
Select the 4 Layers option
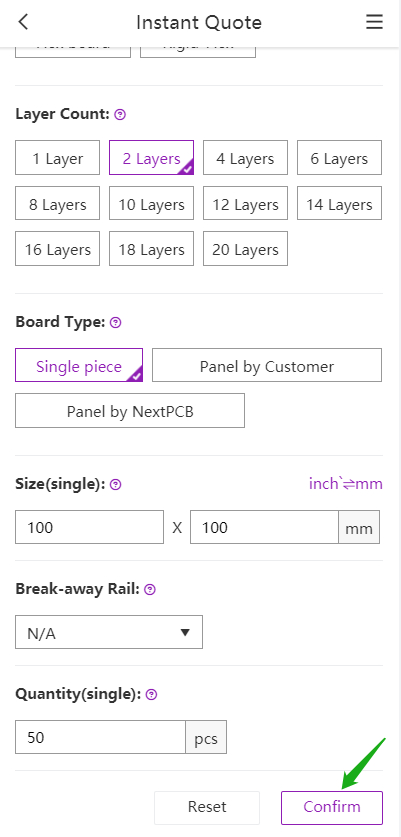pyautogui.click(x=246, y=158)
